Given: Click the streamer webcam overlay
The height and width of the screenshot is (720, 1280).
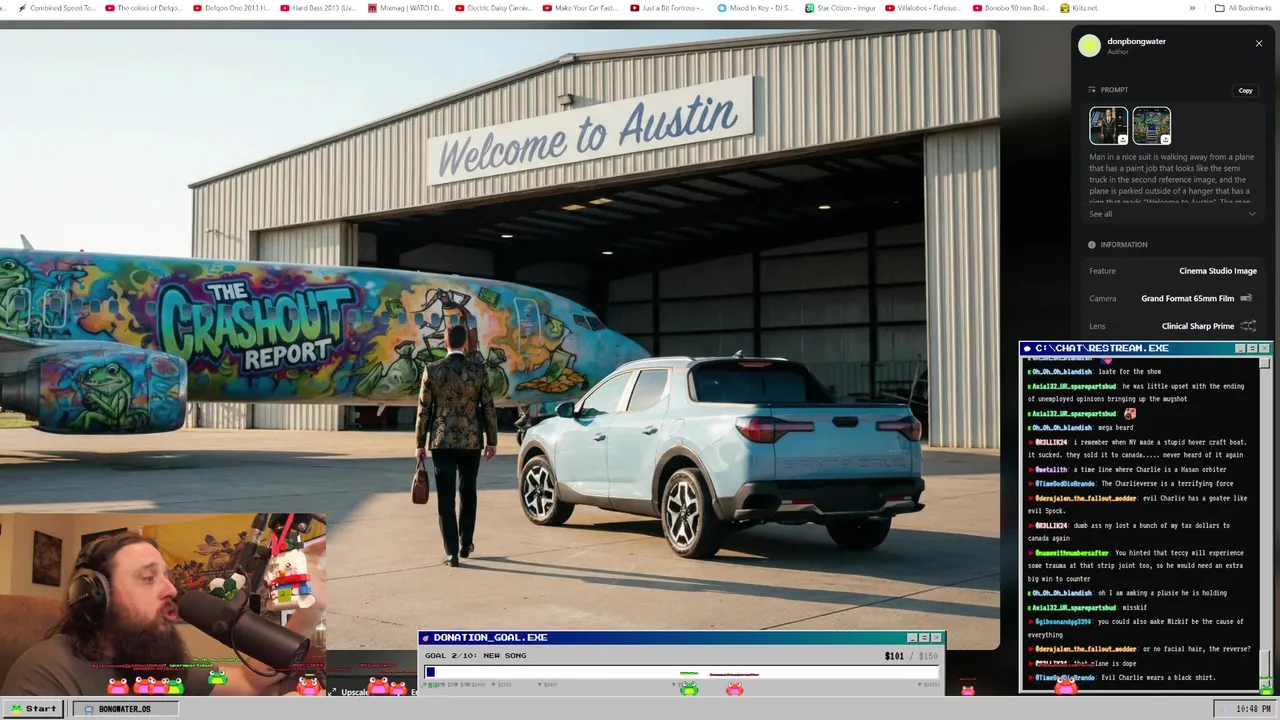Looking at the screenshot, I should pyautogui.click(x=162, y=603).
